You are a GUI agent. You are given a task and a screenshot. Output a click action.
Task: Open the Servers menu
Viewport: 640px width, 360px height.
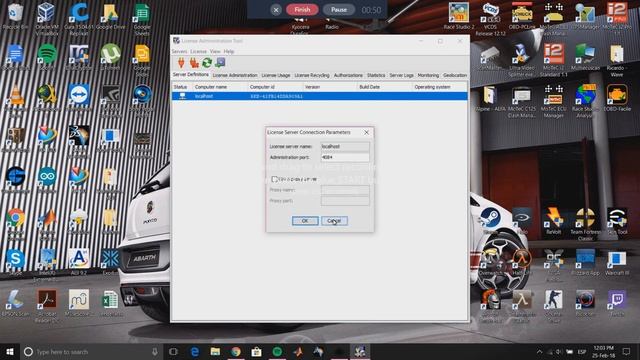[x=179, y=51]
